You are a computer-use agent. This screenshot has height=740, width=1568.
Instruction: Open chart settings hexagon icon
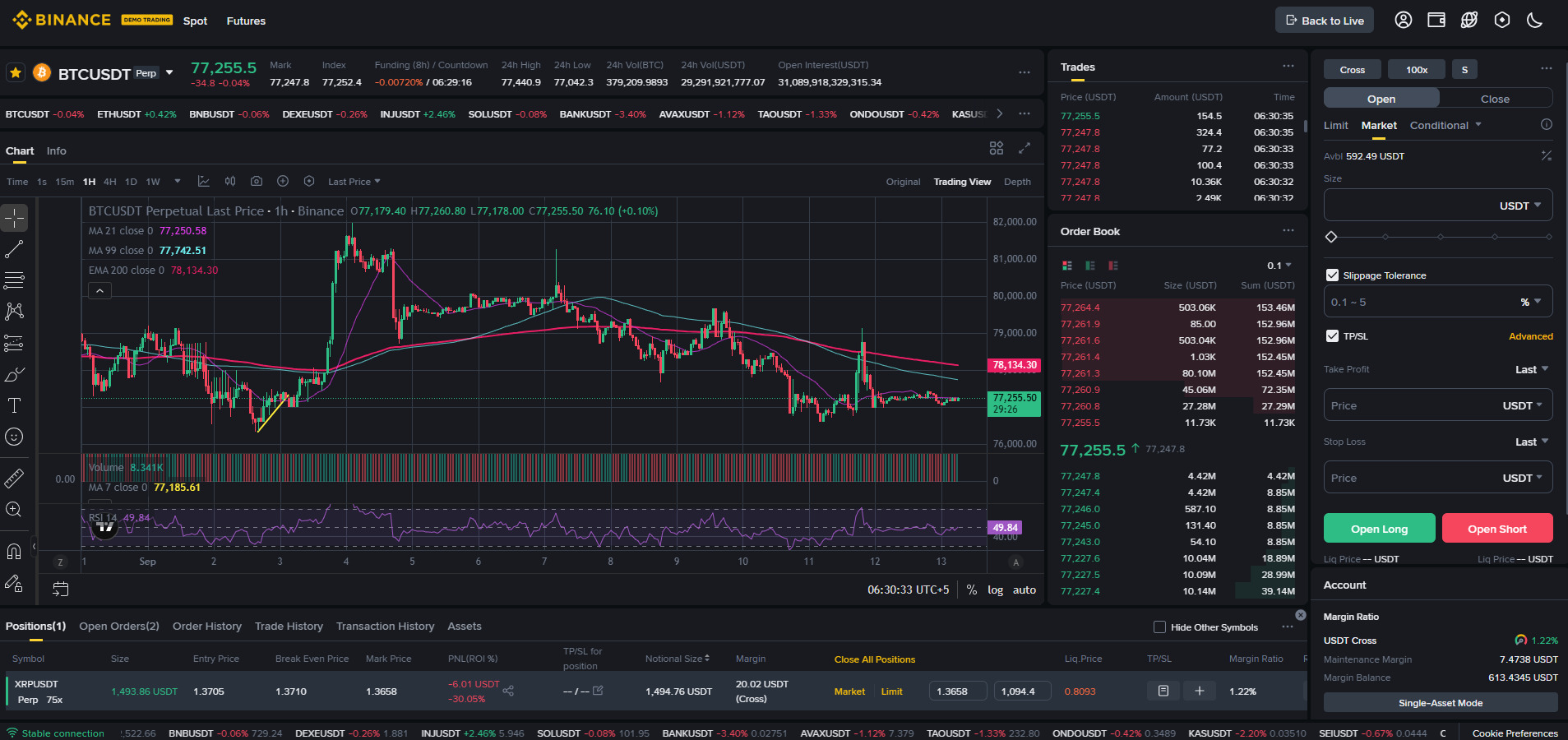[x=309, y=181]
